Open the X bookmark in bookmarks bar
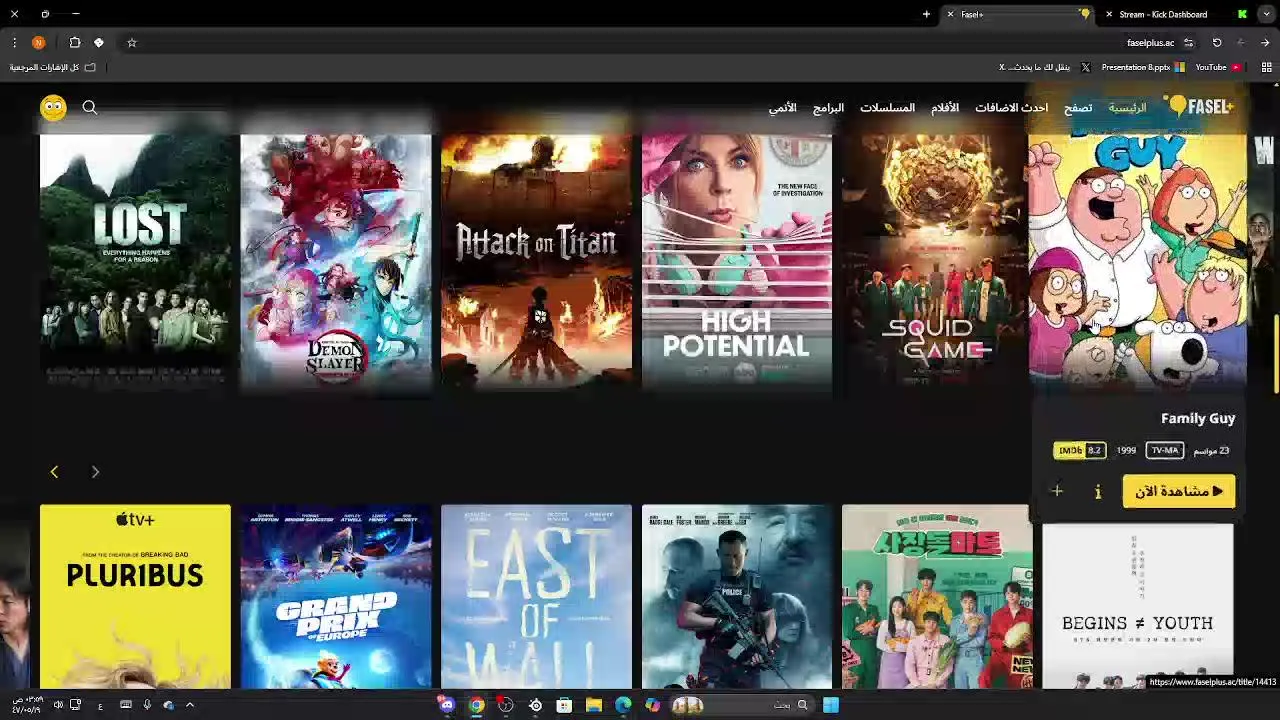 tap(1044, 67)
